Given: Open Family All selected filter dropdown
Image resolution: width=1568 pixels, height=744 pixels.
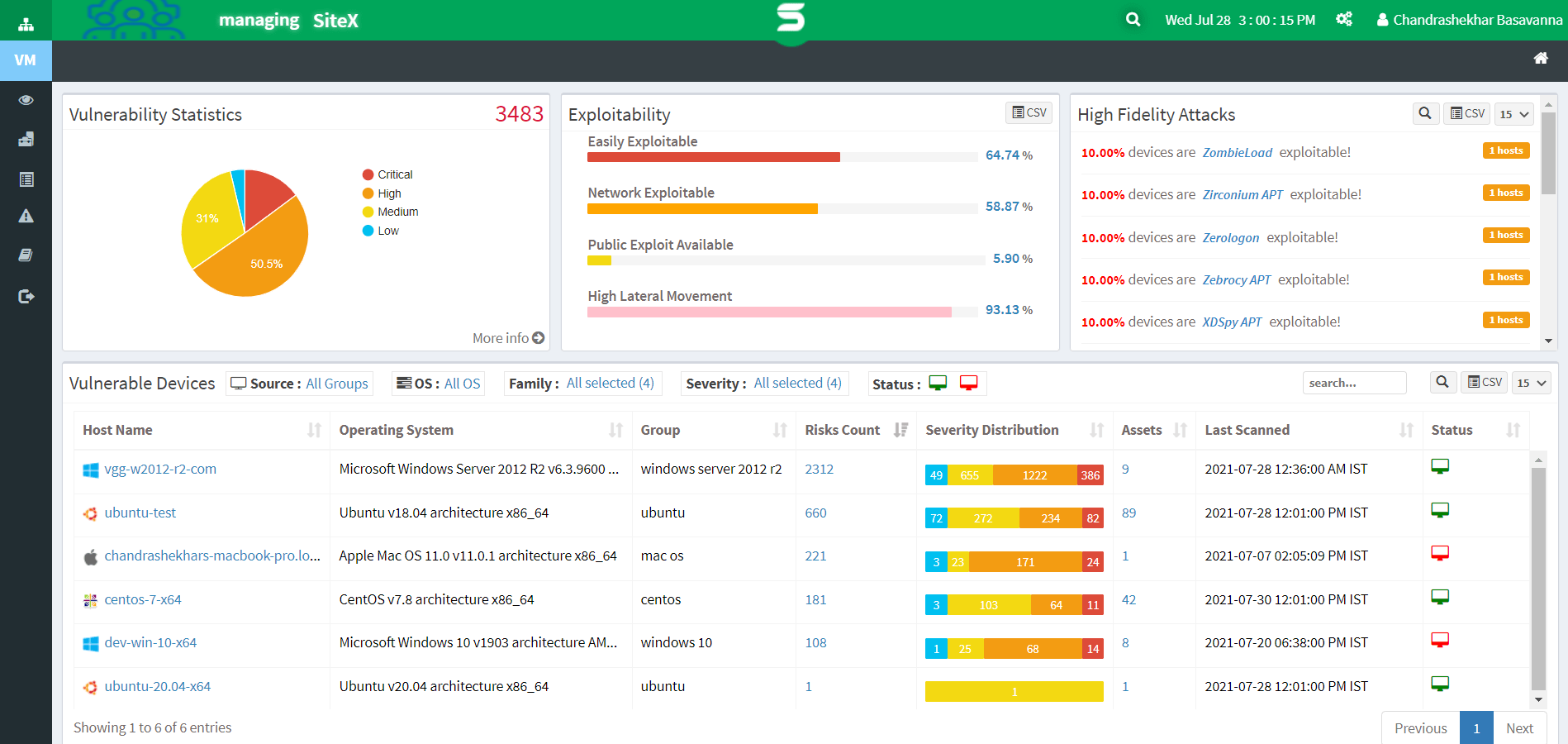Looking at the screenshot, I should point(582,384).
